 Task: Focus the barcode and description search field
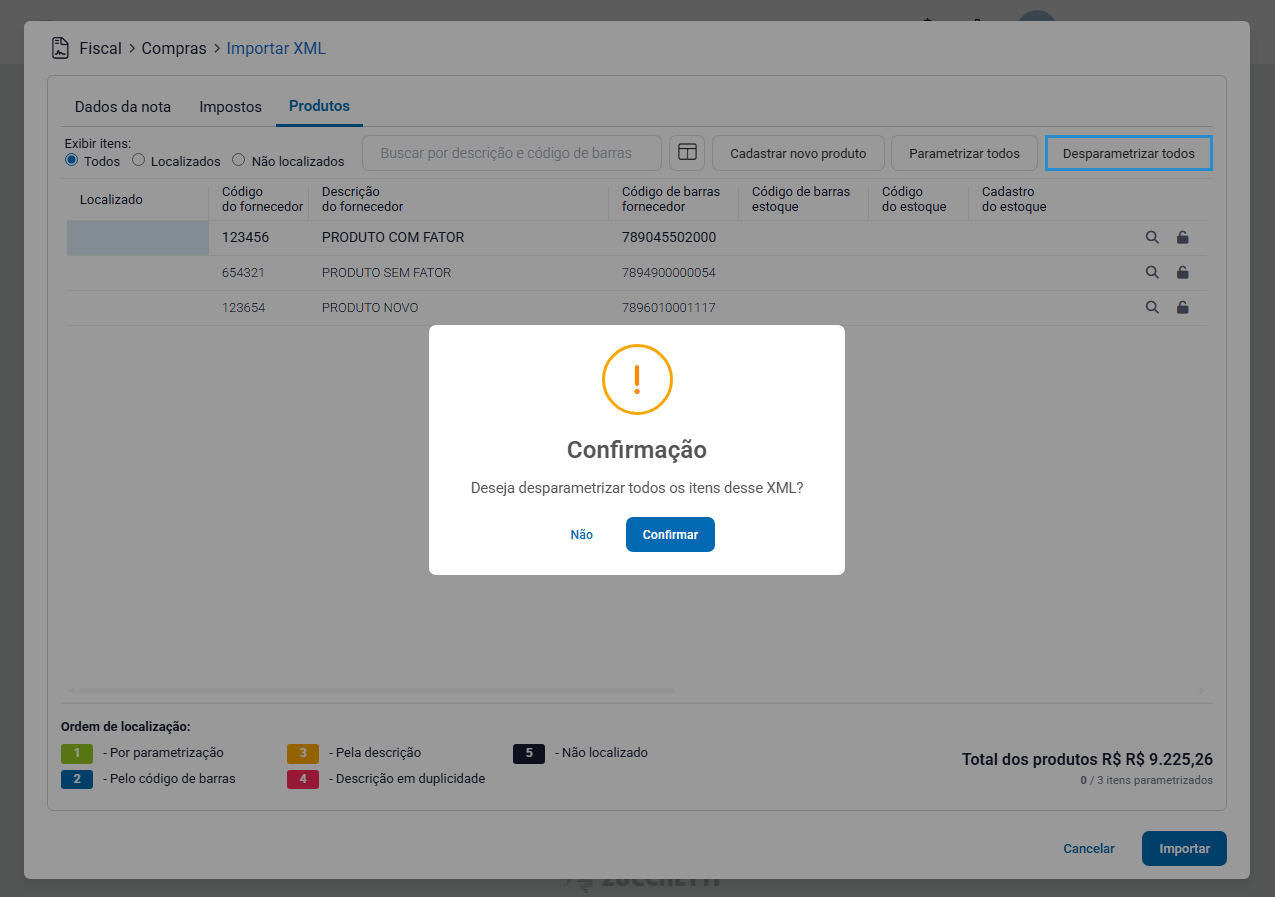(511, 153)
